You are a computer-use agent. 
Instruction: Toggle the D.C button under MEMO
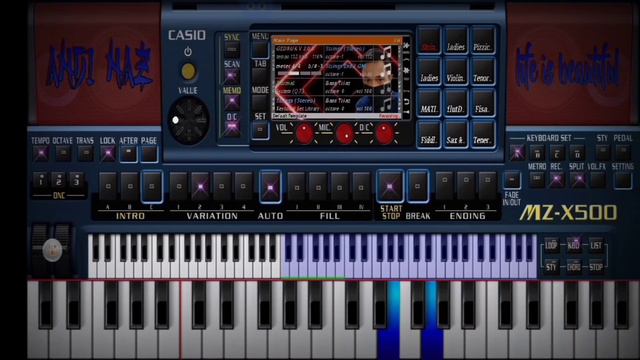pyautogui.click(x=231, y=128)
